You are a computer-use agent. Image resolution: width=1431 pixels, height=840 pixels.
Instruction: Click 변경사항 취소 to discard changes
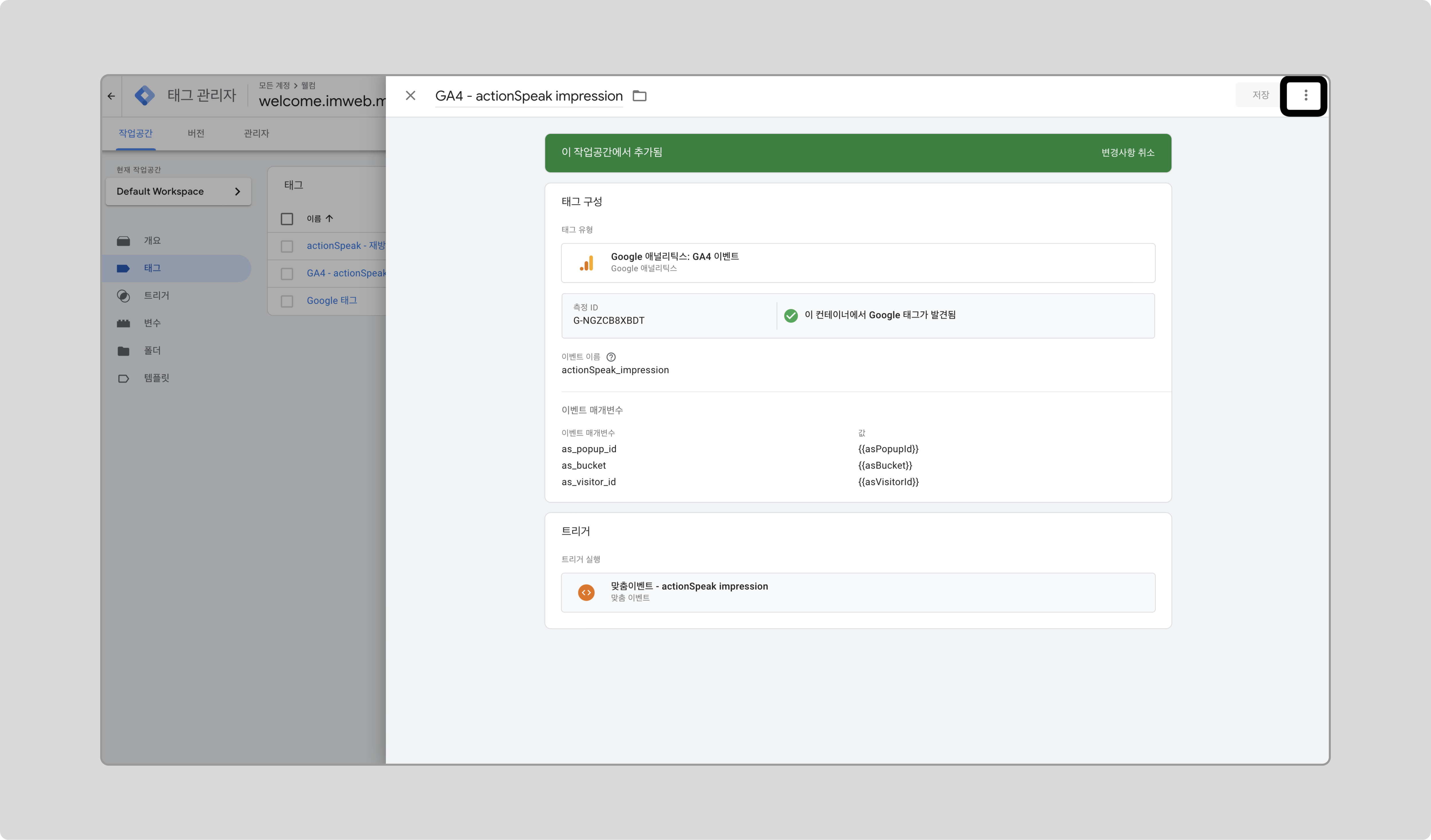pyautogui.click(x=1128, y=153)
